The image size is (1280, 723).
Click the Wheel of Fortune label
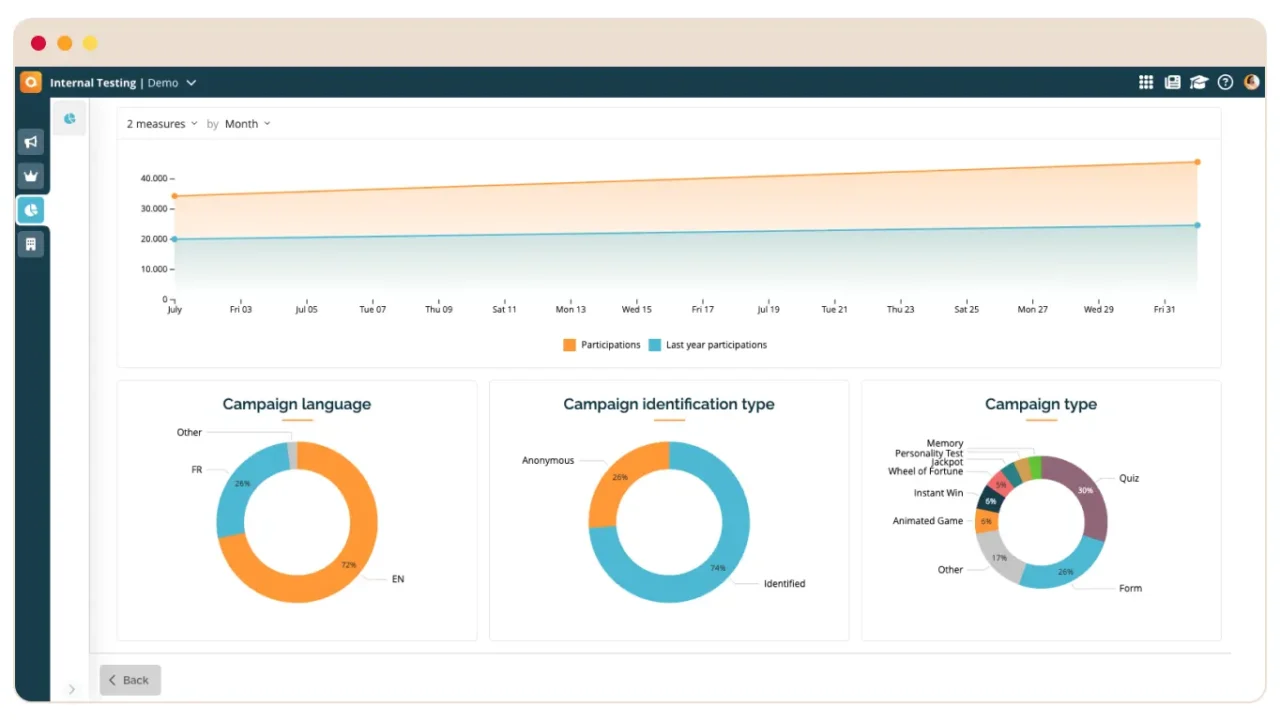[925, 472]
